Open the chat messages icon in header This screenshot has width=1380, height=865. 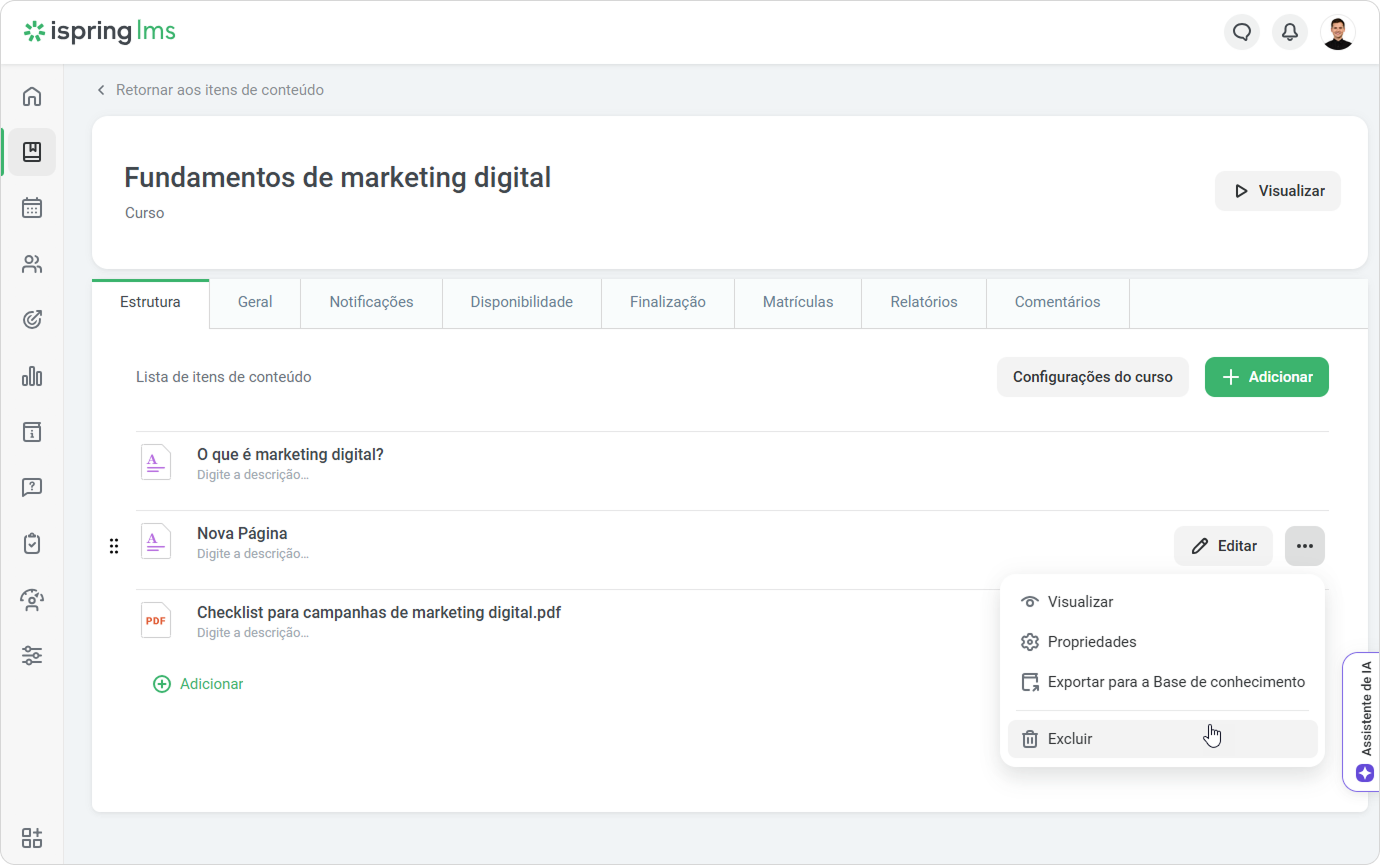click(x=1242, y=32)
